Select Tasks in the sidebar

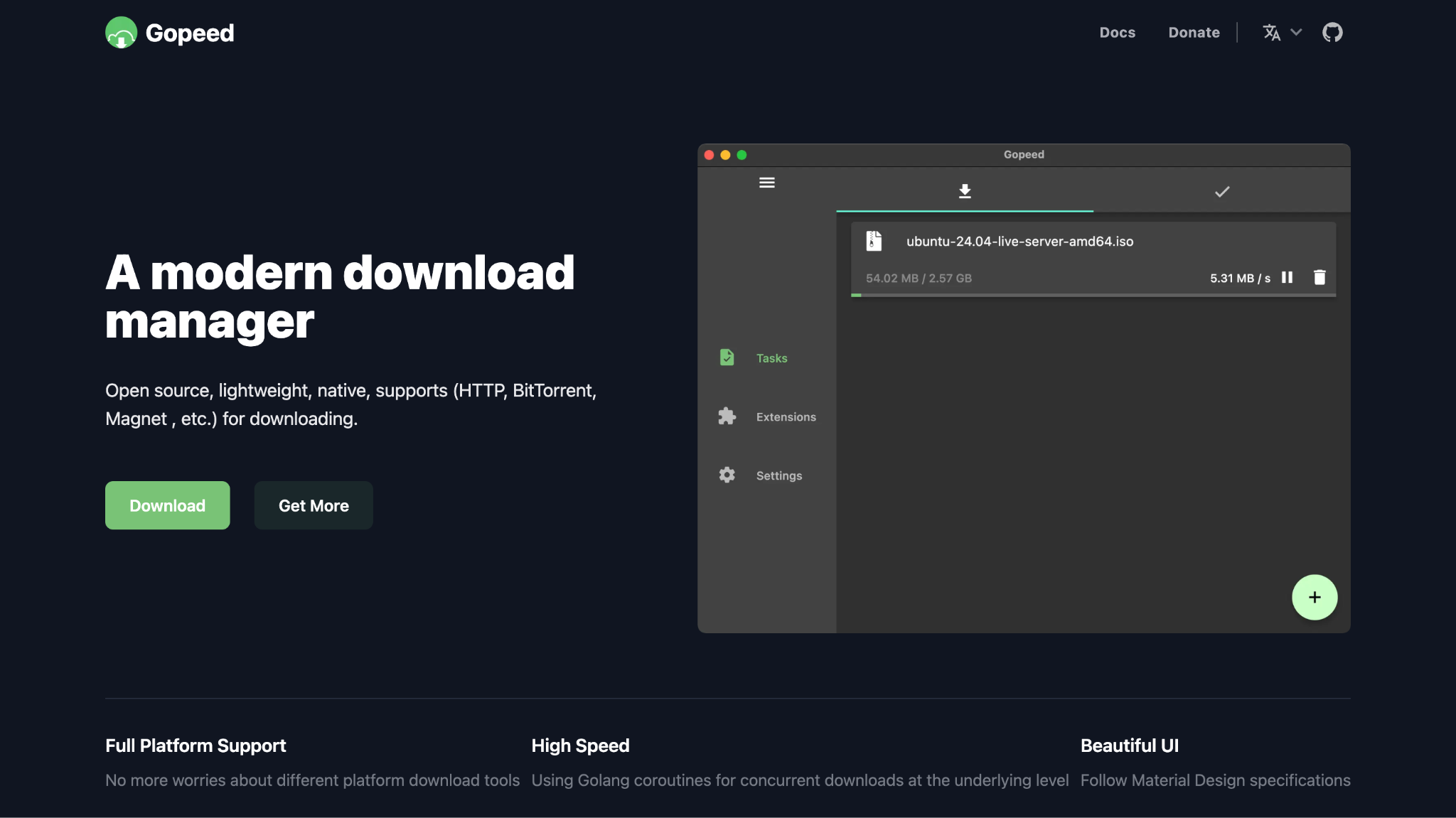(x=771, y=358)
